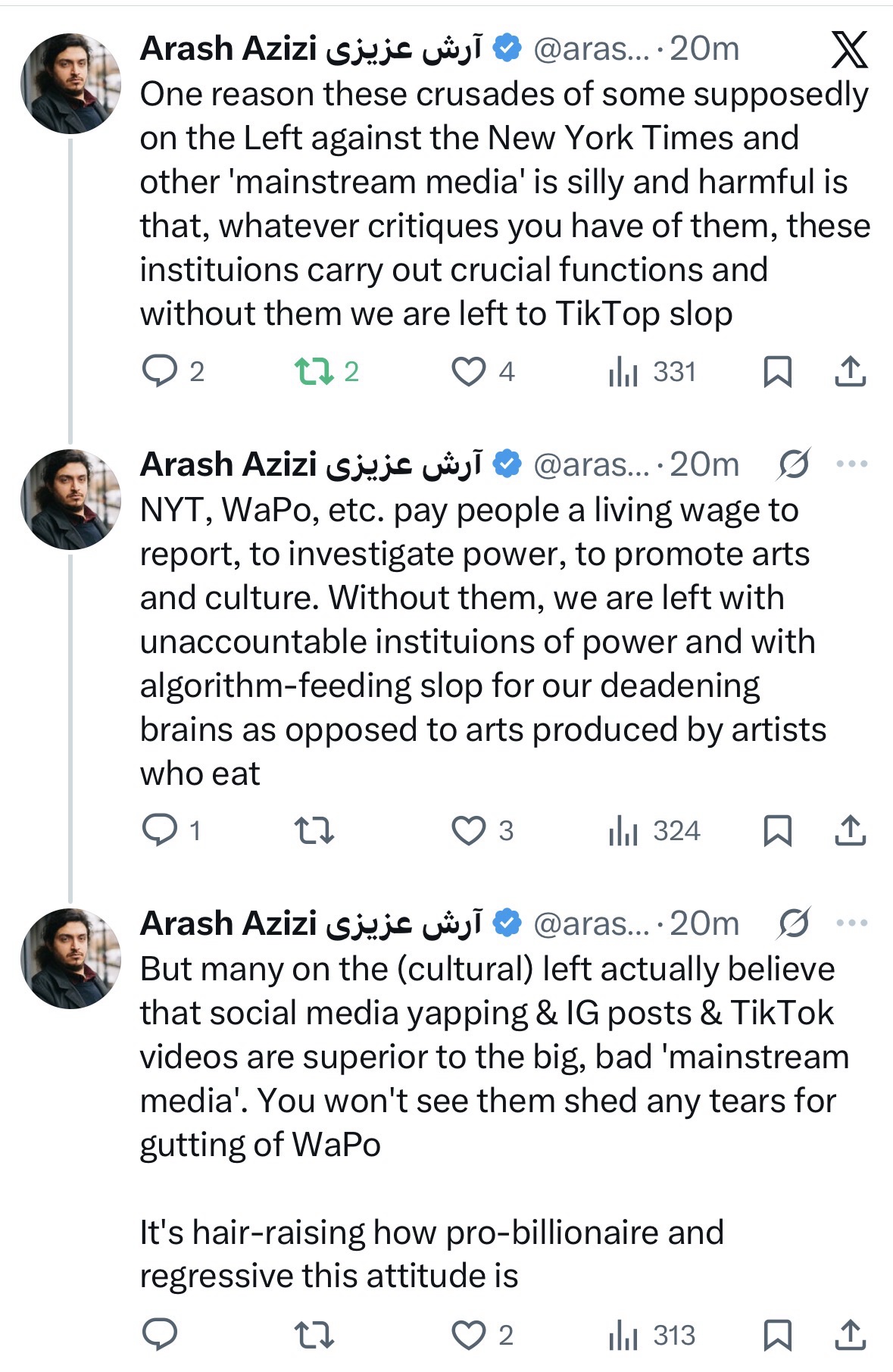
Task: Open more options menu on second tweet
Action: pyautogui.click(x=851, y=464)
